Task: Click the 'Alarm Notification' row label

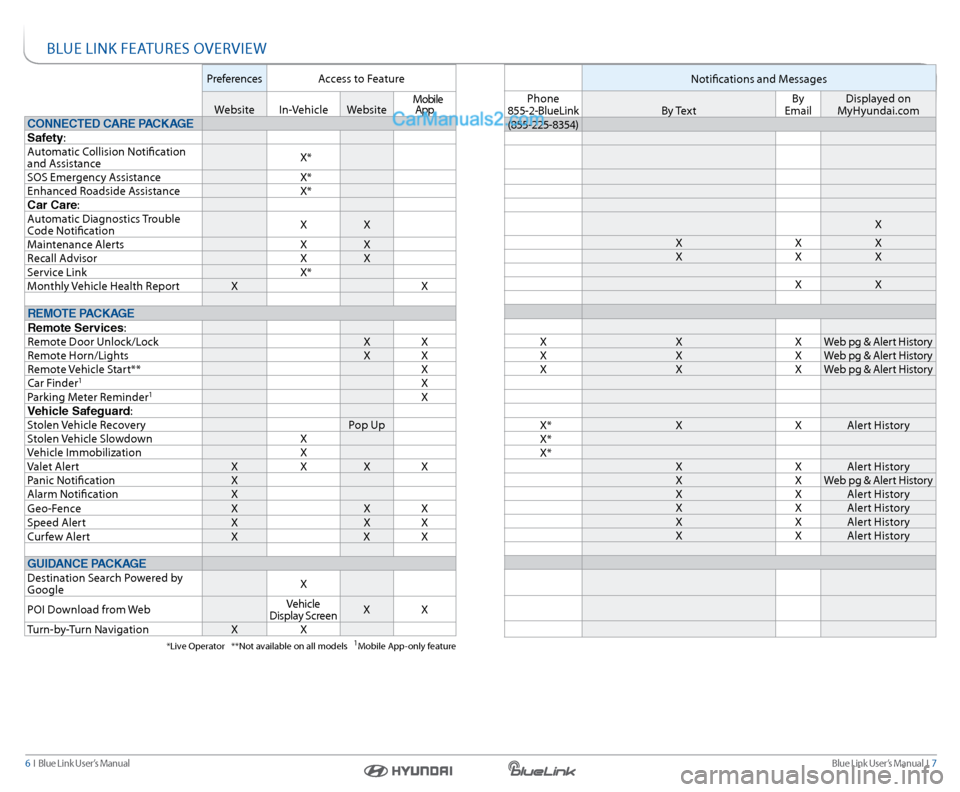Action: point(73,494)
